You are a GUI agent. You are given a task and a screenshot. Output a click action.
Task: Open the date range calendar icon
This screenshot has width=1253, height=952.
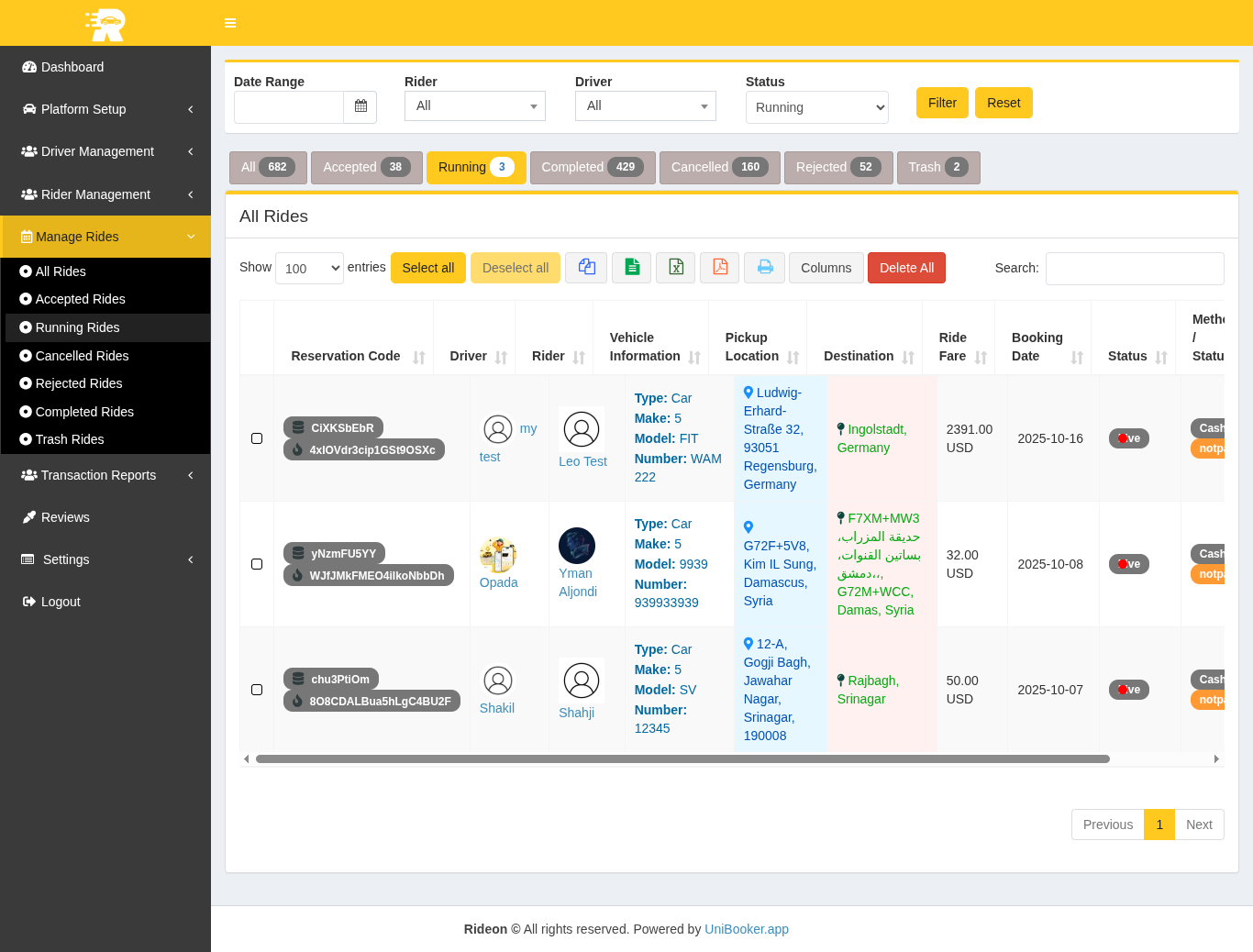pos(360,106)
